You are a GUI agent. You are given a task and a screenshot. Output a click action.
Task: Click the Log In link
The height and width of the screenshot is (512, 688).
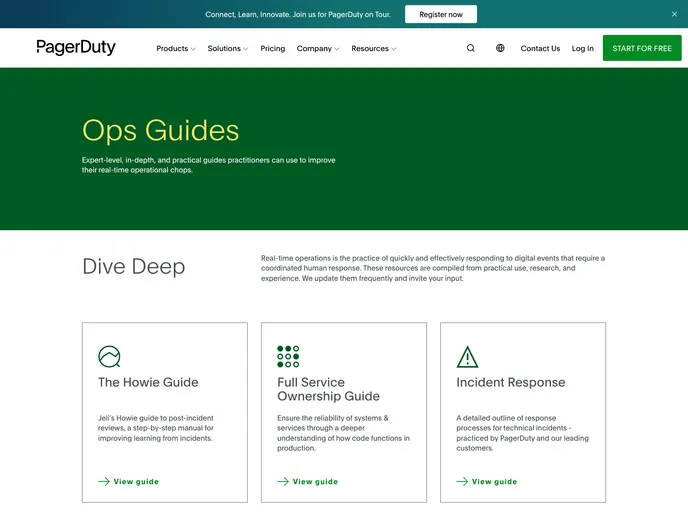coord(583,48)
